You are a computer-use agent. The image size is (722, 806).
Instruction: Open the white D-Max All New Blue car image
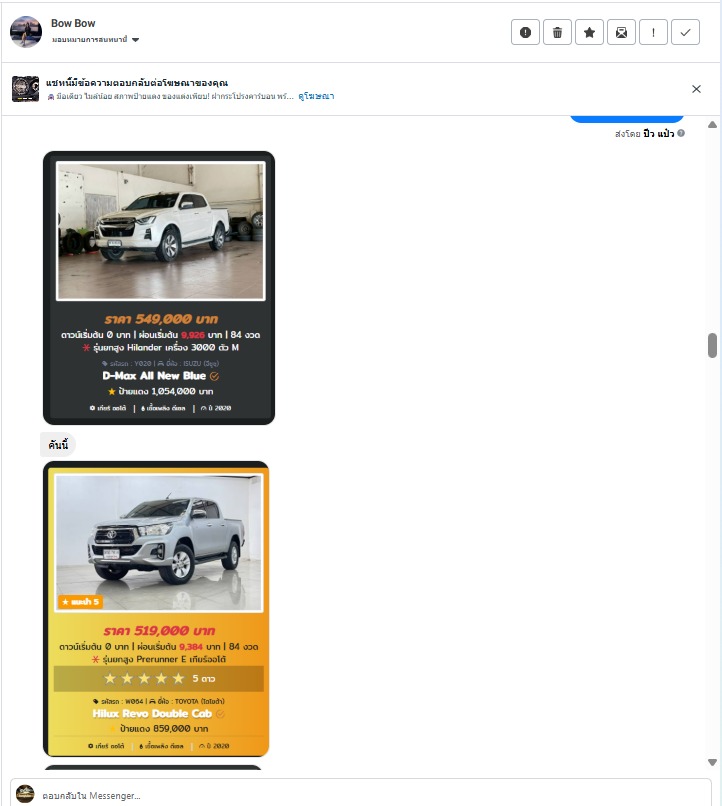point(160,231)
